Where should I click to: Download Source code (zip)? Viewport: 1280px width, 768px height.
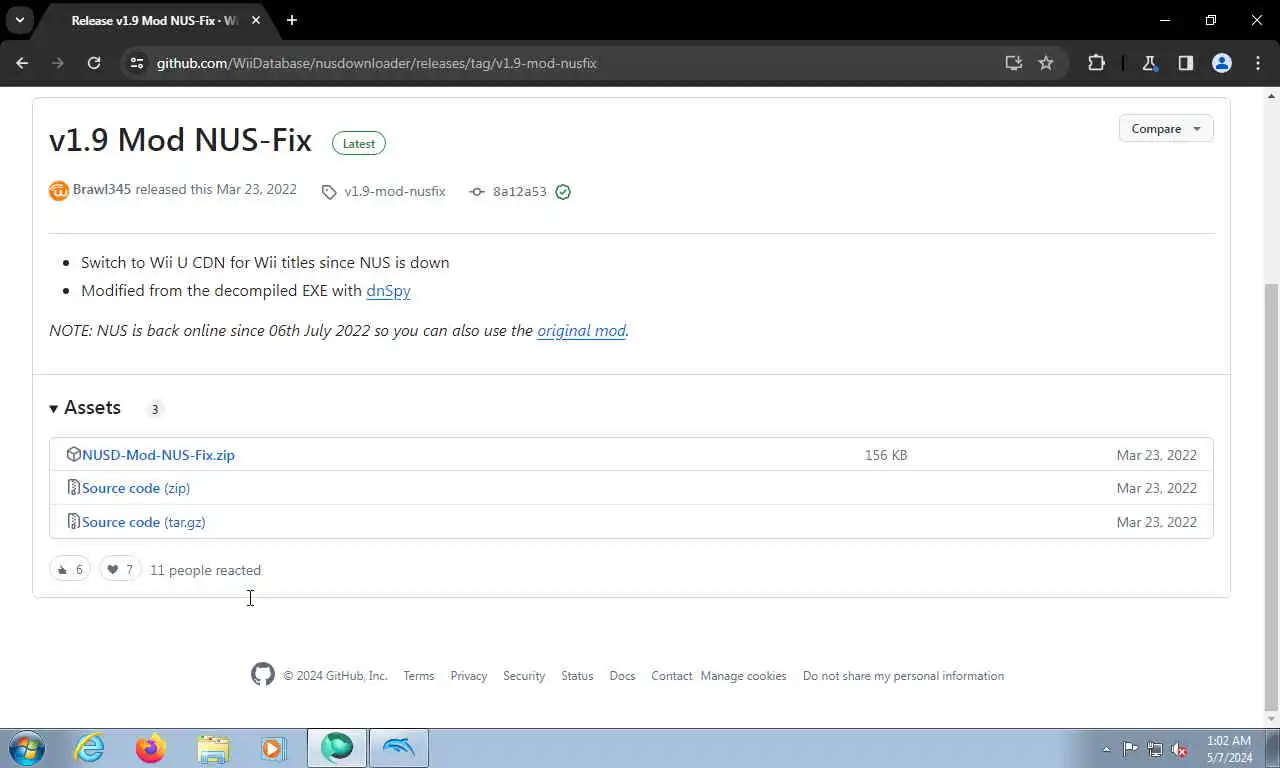(136, 488)
